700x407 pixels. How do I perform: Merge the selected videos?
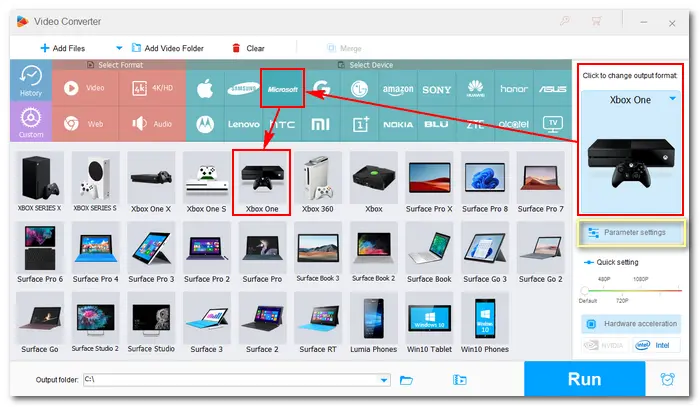point(344,48)
